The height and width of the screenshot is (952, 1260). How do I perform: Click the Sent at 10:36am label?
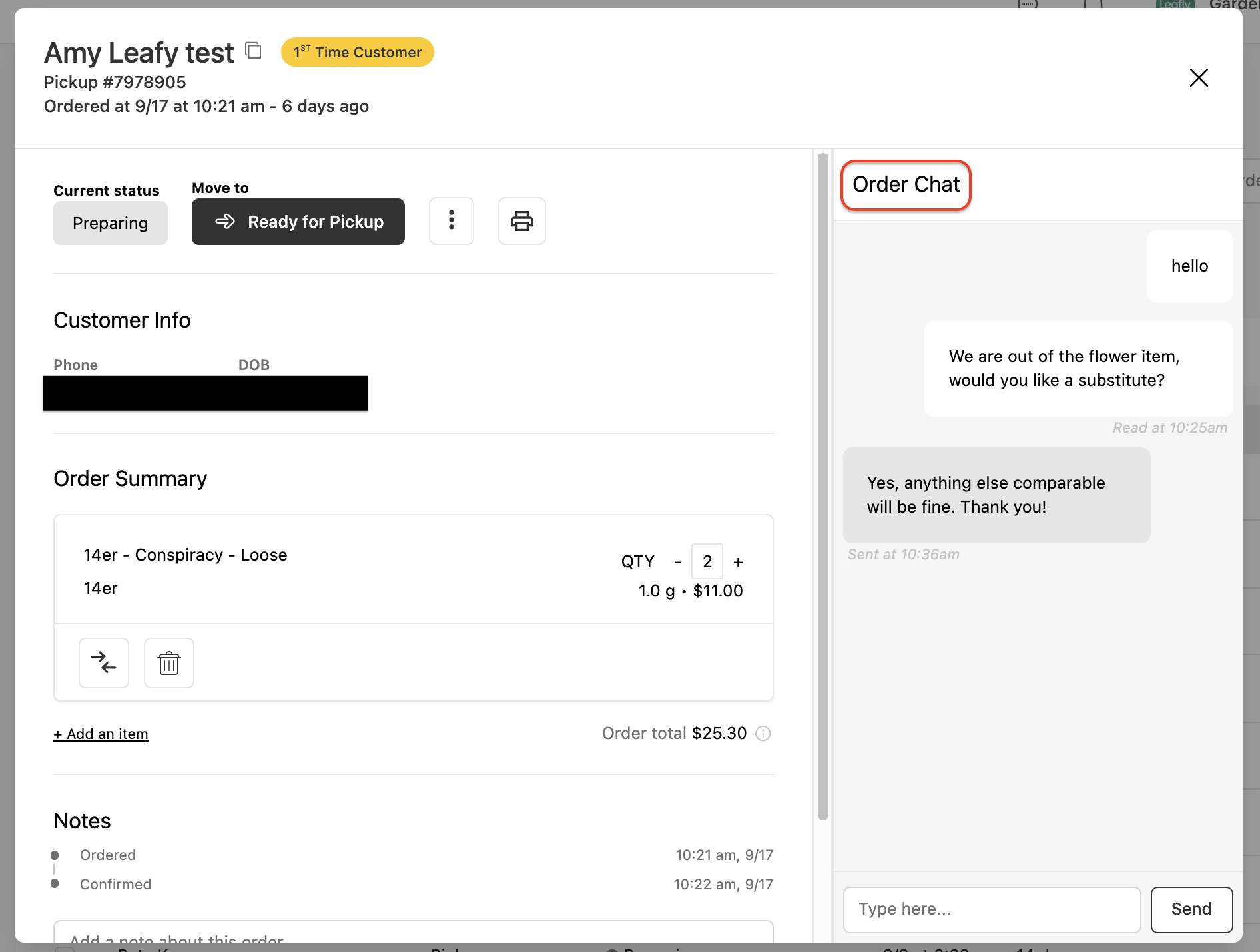coord(903,554)
